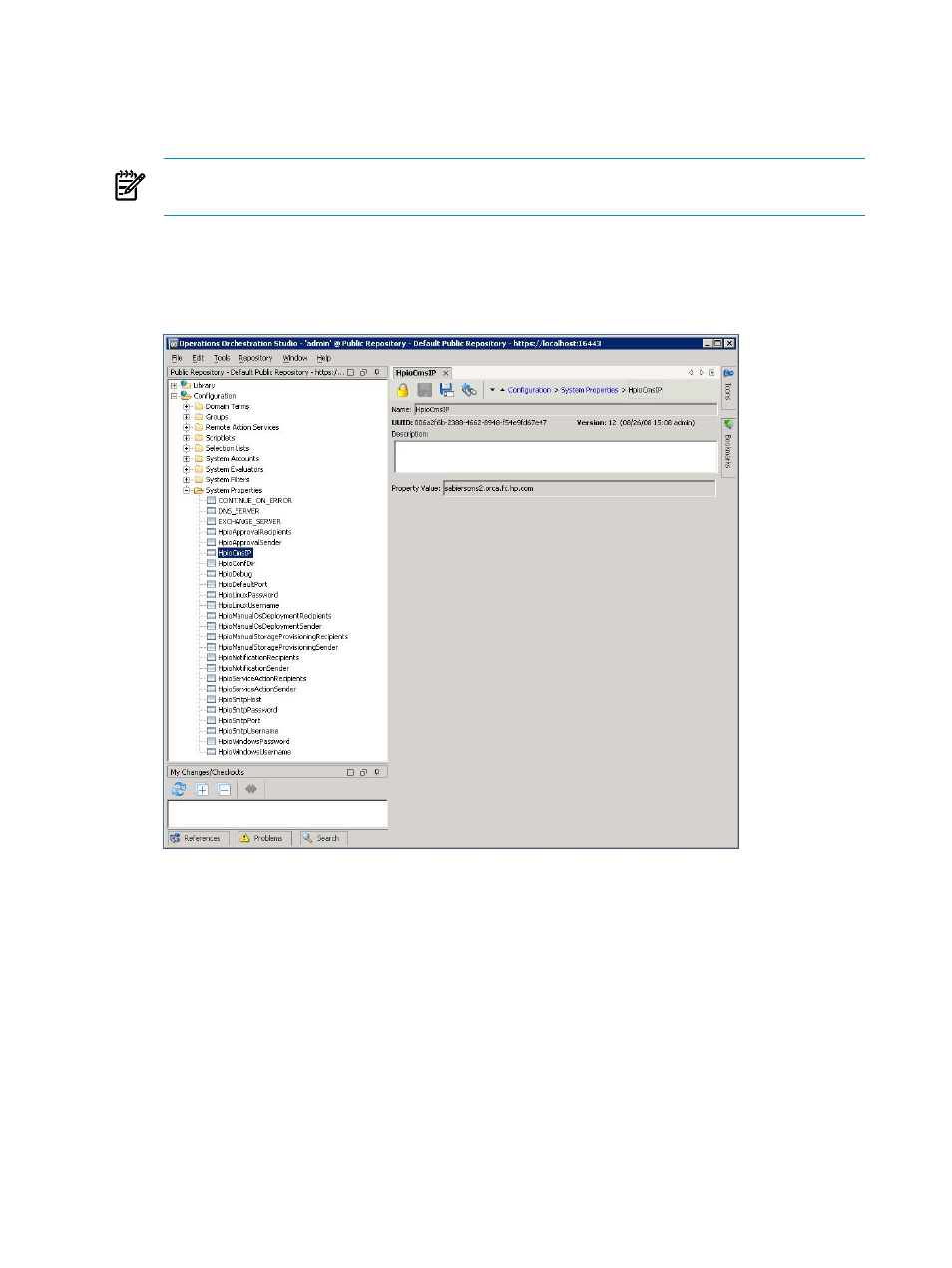Collapse the Configuration tree node

pyautogui.click(x=173, y=396)
